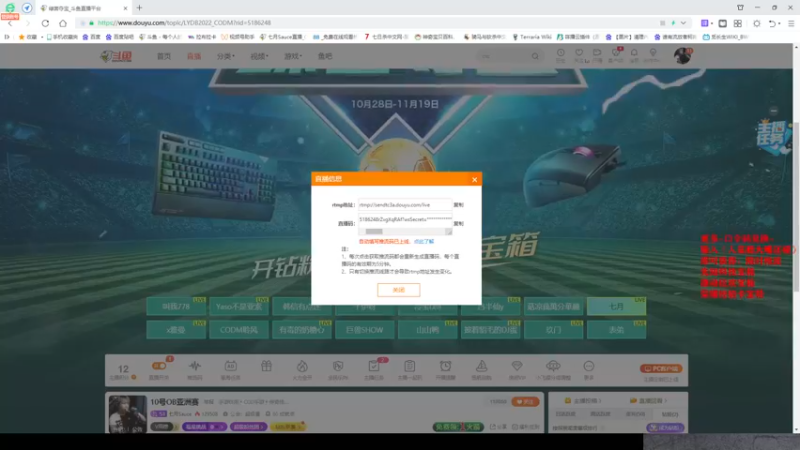This screenshot has width=800, height=450.
Task: Select the 巨蛋SHOW streamer tab
Action: 364,330
